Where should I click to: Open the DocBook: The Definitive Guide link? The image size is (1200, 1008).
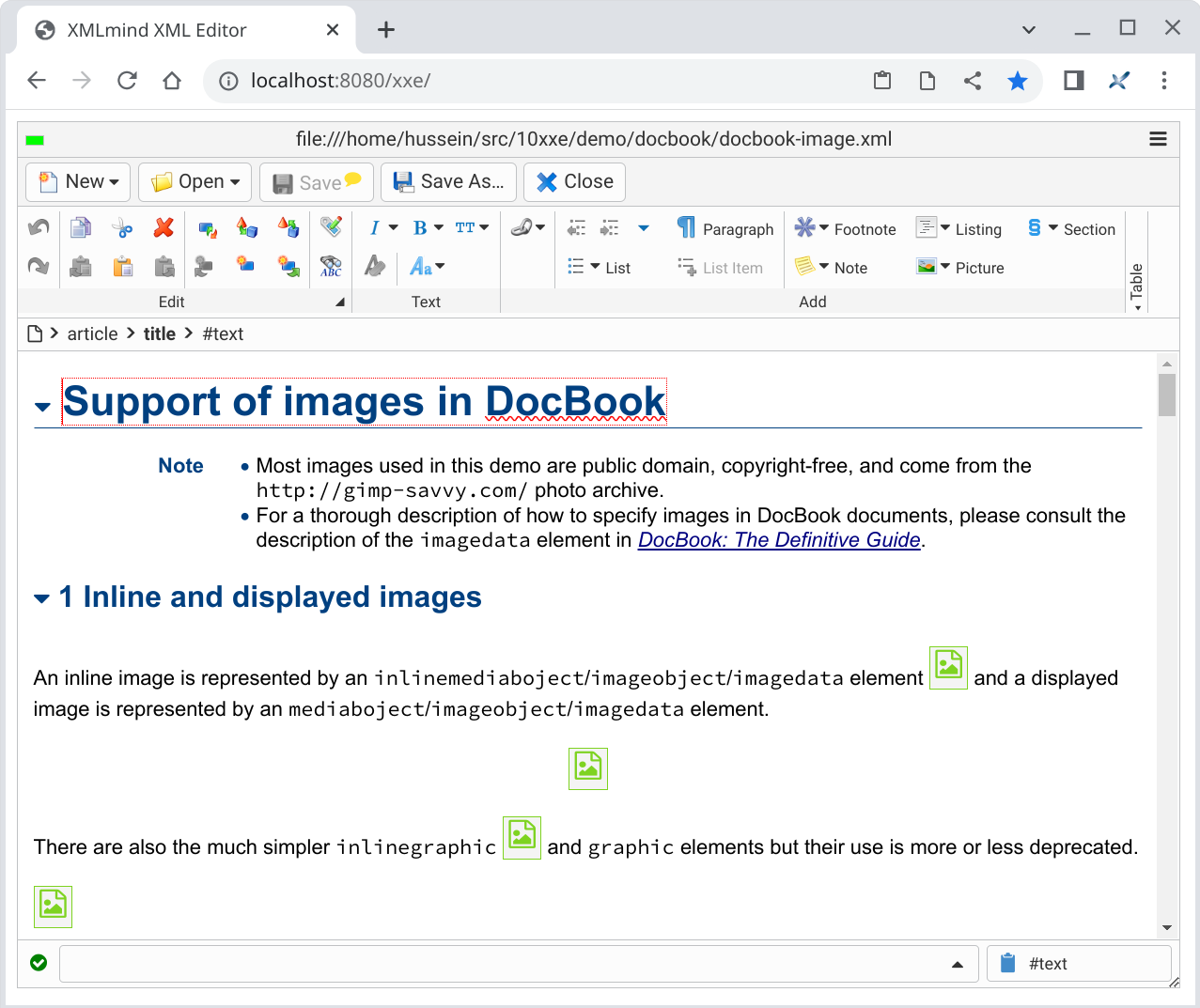tap(779, 540)
